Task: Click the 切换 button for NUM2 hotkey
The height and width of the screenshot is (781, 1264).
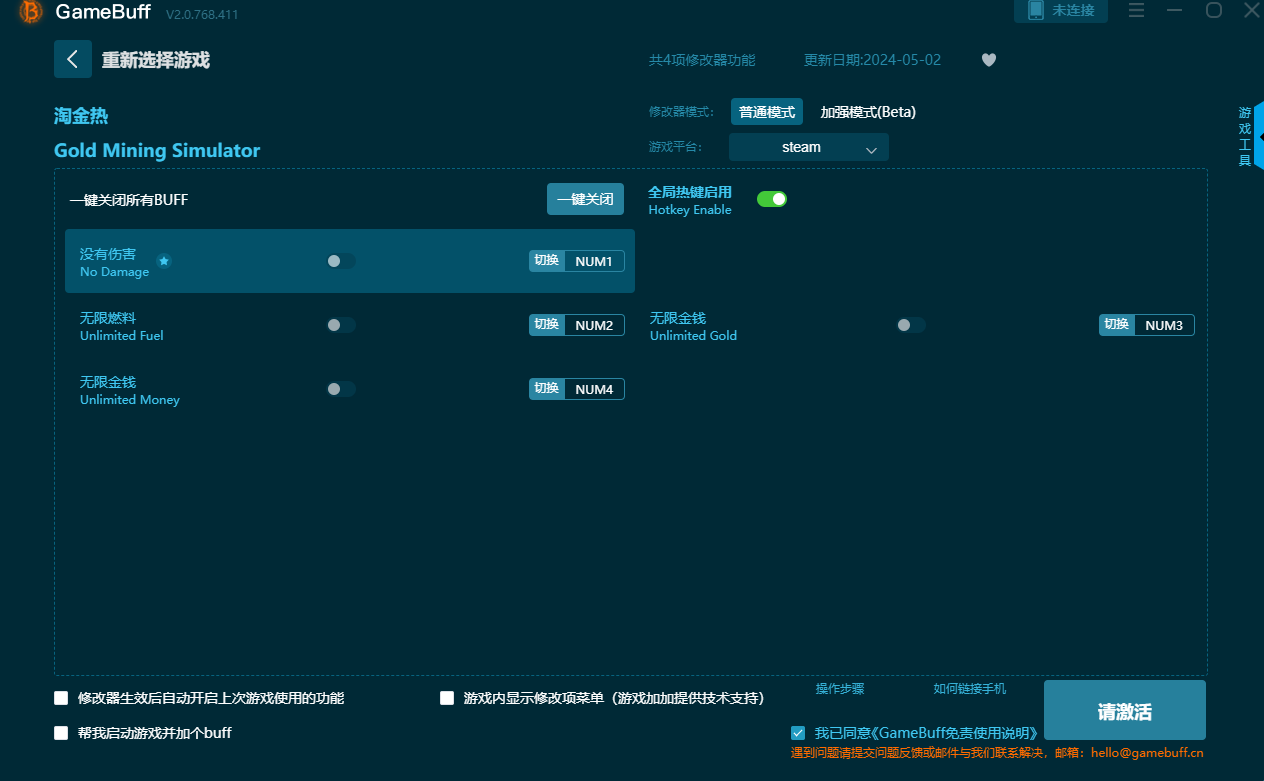Action: 547,325
